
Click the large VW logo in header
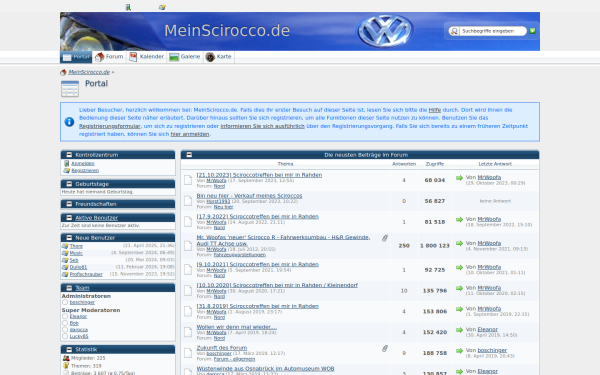pos(385,31)
